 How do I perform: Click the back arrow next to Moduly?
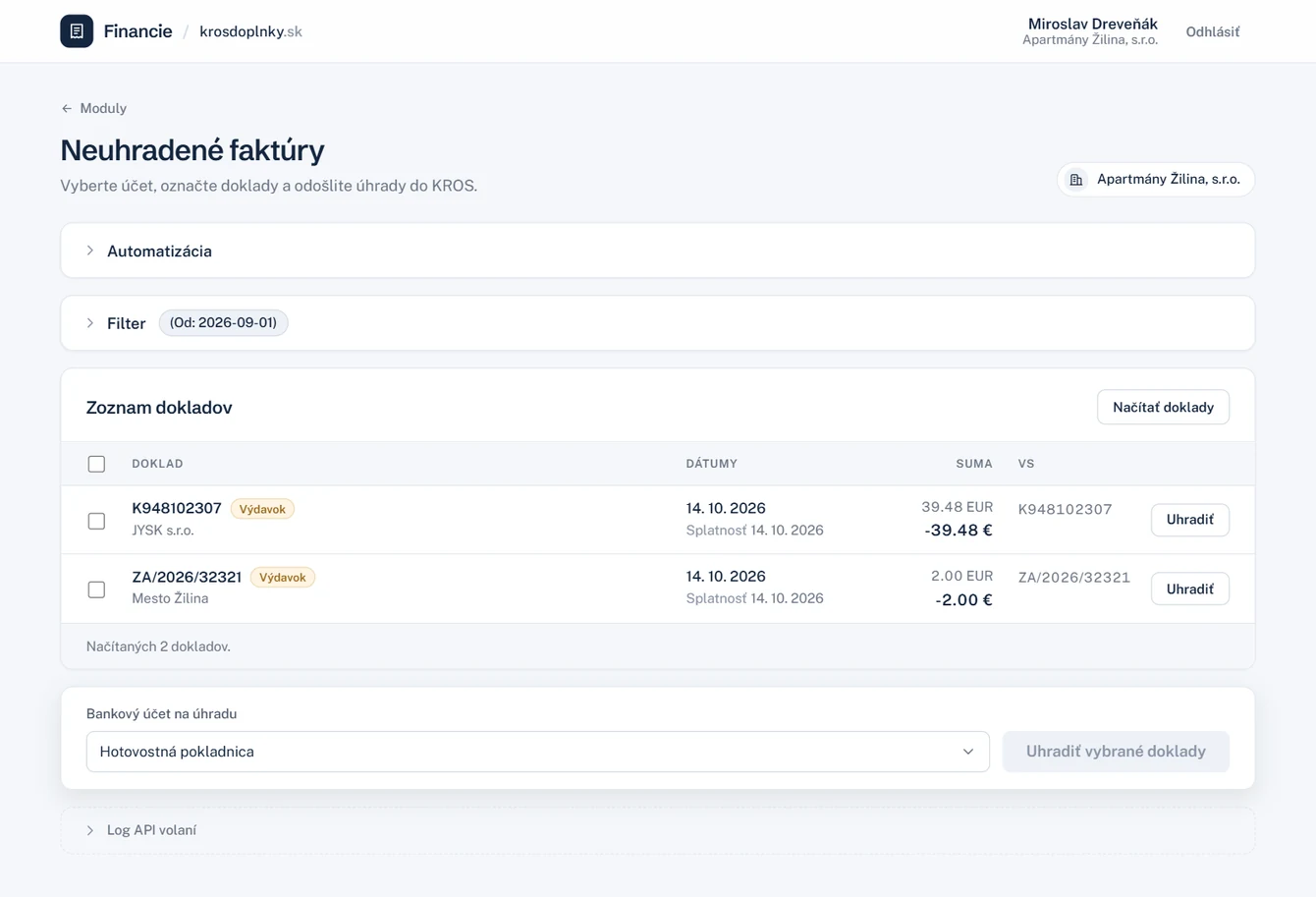pyautogui.click(x=67, y=109)
